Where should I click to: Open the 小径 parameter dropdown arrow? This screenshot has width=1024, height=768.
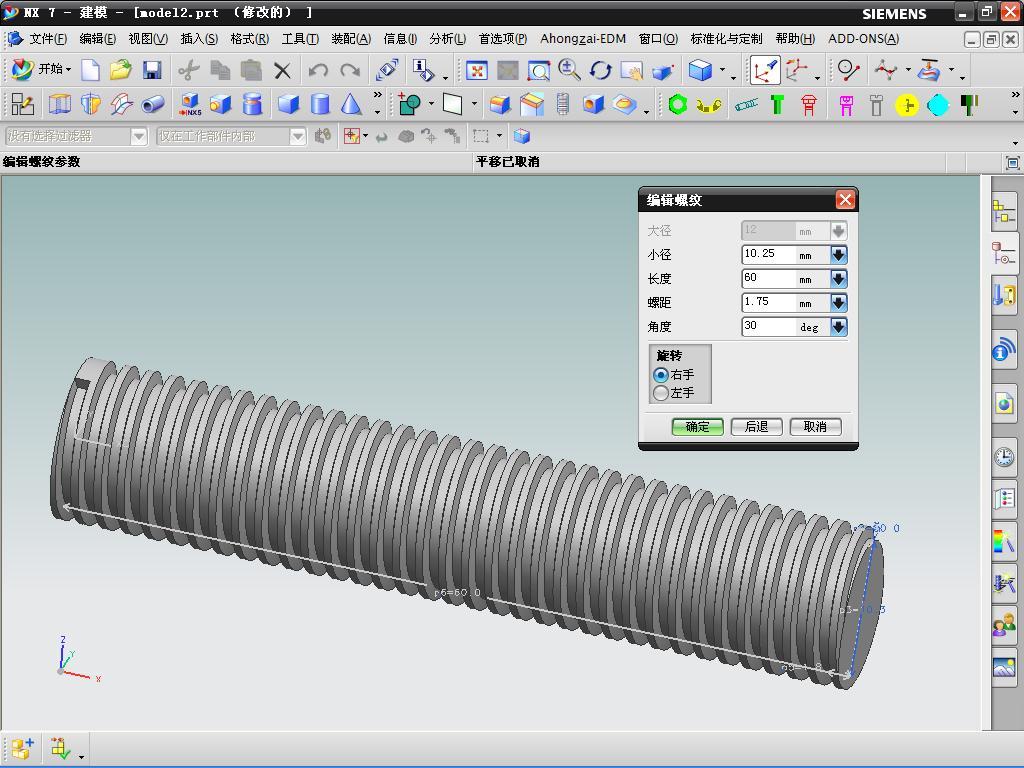(839, 255)
